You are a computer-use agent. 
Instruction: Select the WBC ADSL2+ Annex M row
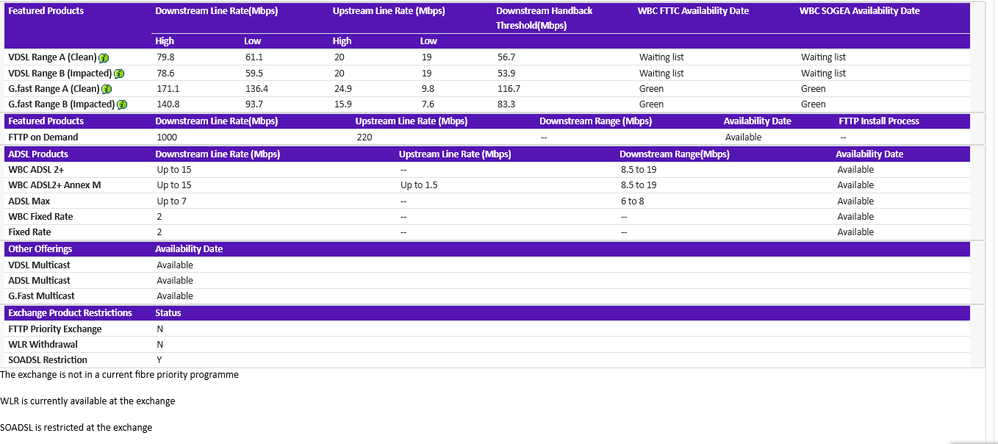pyautogui.click(x=54, y=185)
